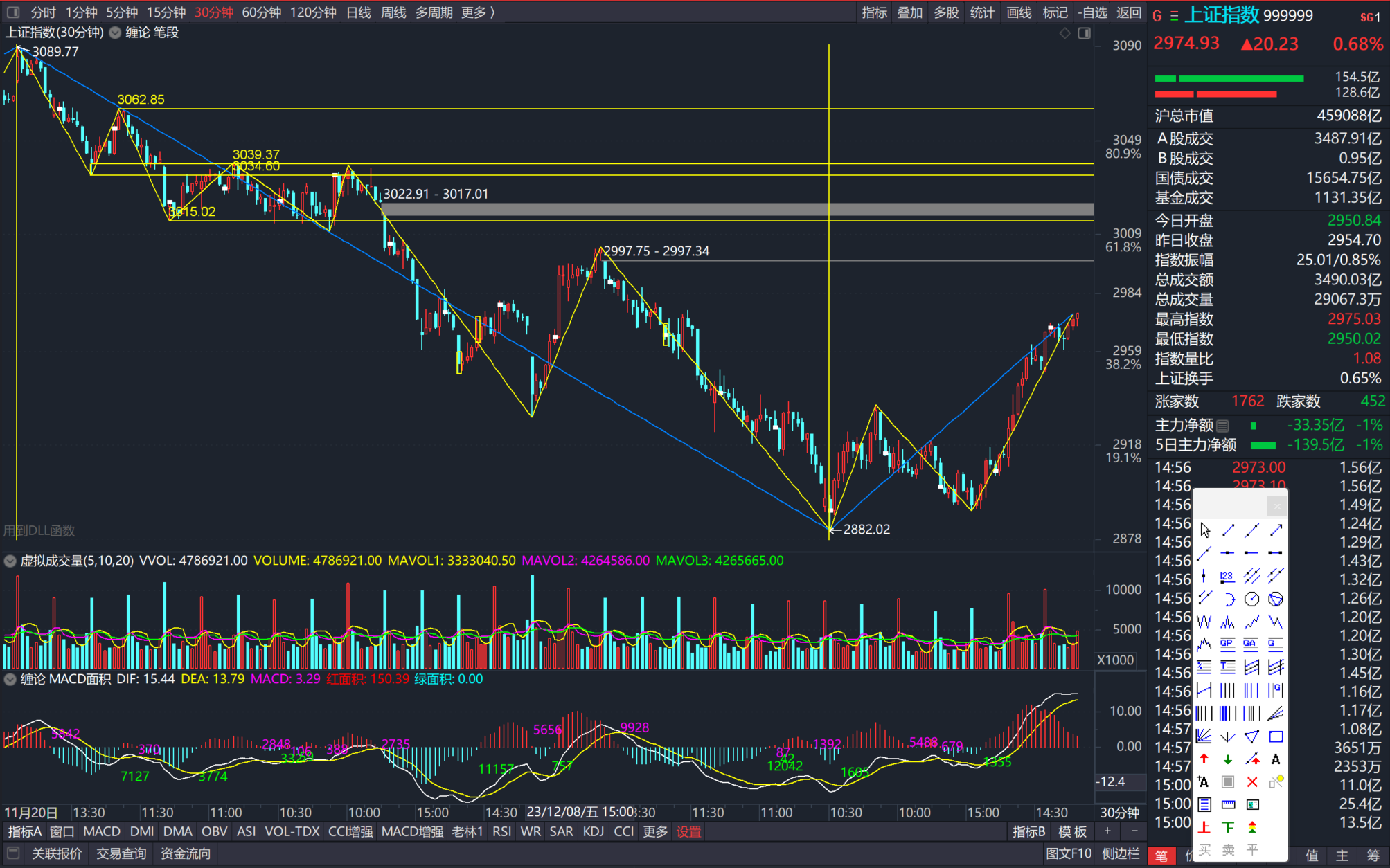Open the 更多 periods dropdown at top
The image size is (1390, 868).
tap(478, 12)
